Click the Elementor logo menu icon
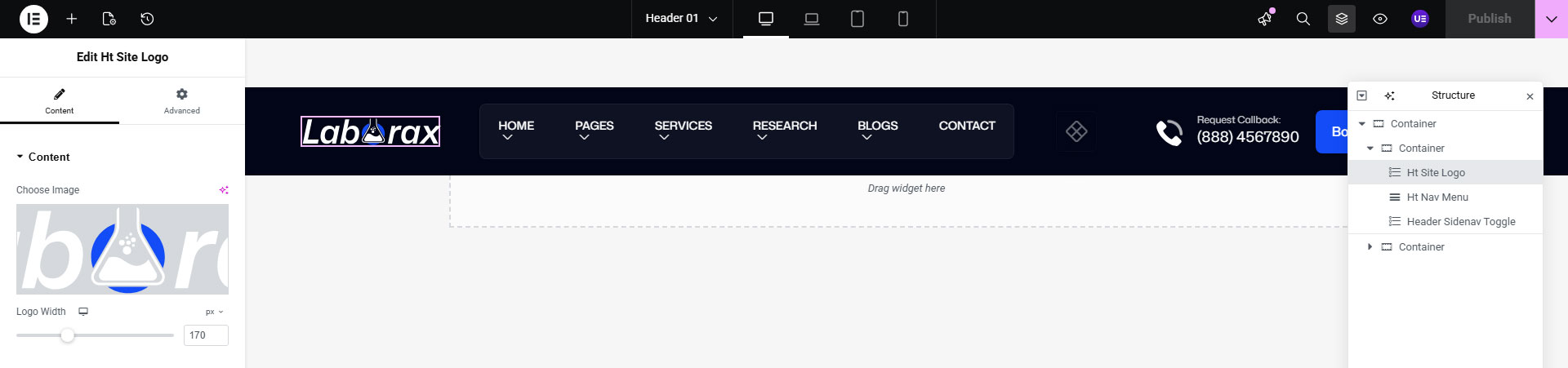 tap(33, 19)
